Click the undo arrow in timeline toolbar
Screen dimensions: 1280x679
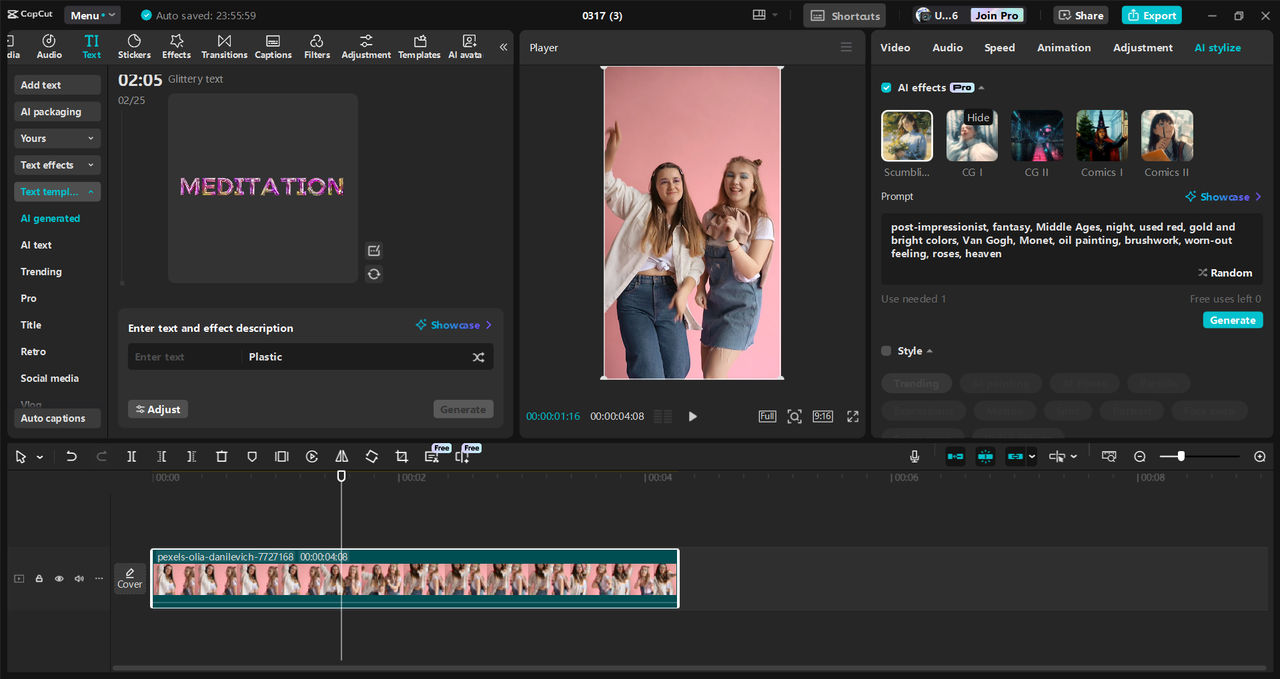(71, 456)
